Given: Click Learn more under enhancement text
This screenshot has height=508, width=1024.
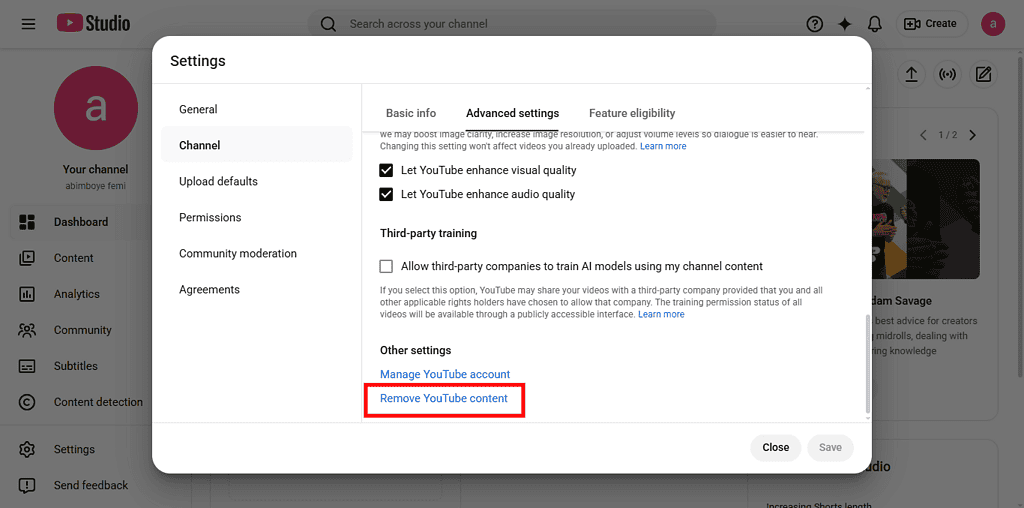Looking at the screenshot, I should [663, 146].
